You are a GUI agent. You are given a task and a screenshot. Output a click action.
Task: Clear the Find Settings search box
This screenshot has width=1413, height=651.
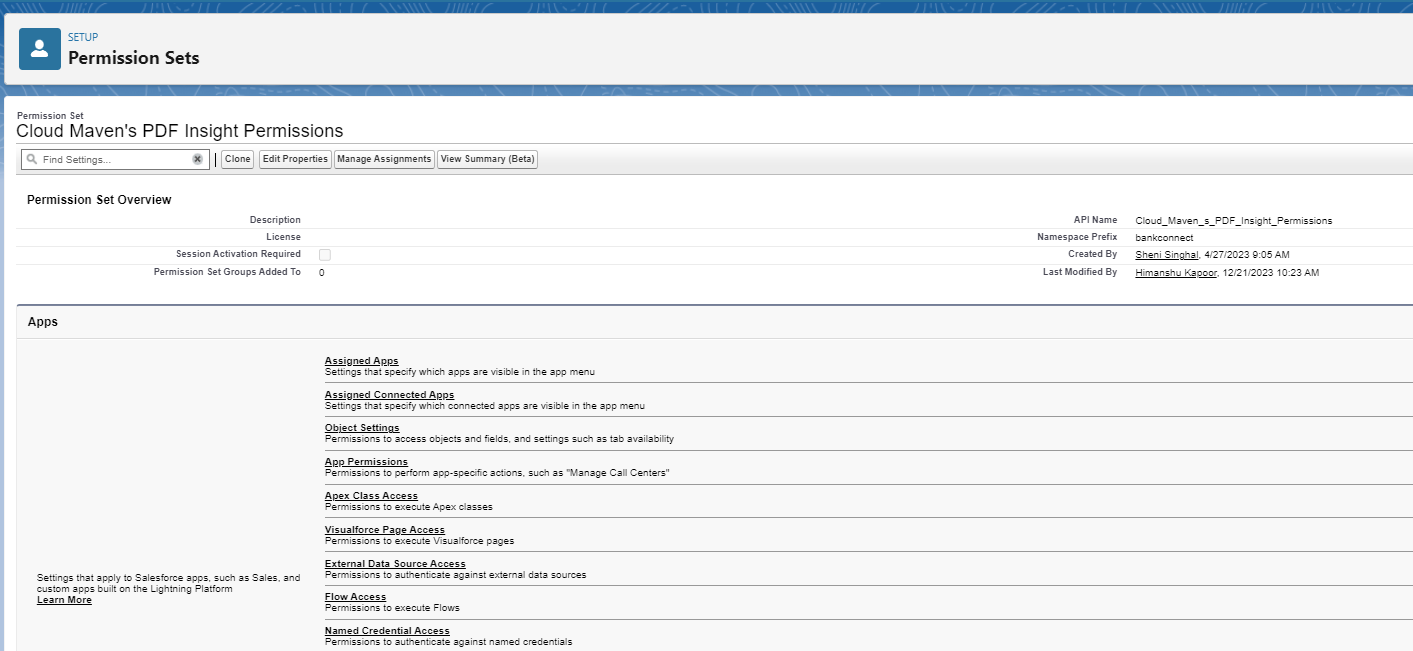[198, 159]
